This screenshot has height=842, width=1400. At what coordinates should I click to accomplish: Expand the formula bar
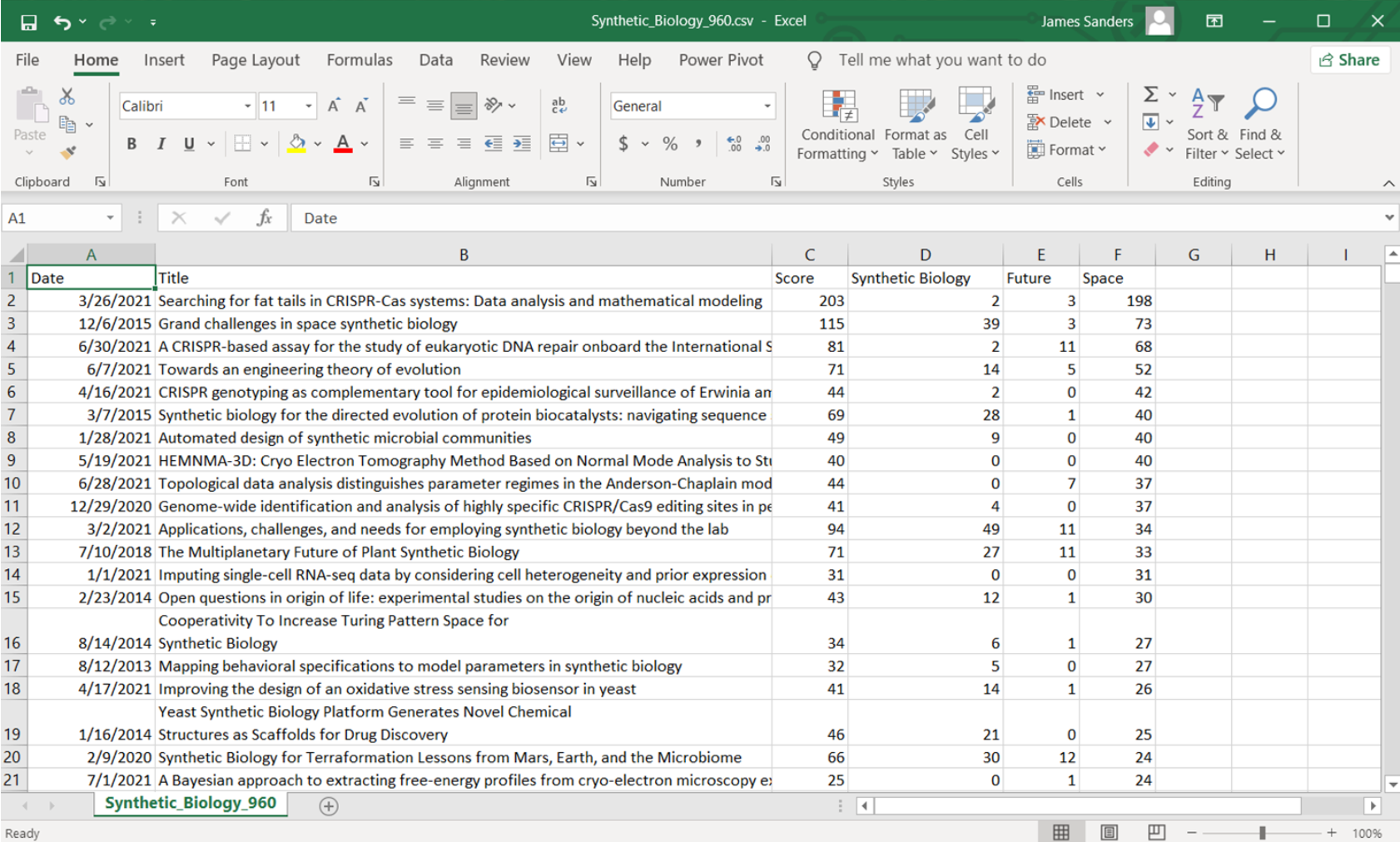(x=1389, y=218)
